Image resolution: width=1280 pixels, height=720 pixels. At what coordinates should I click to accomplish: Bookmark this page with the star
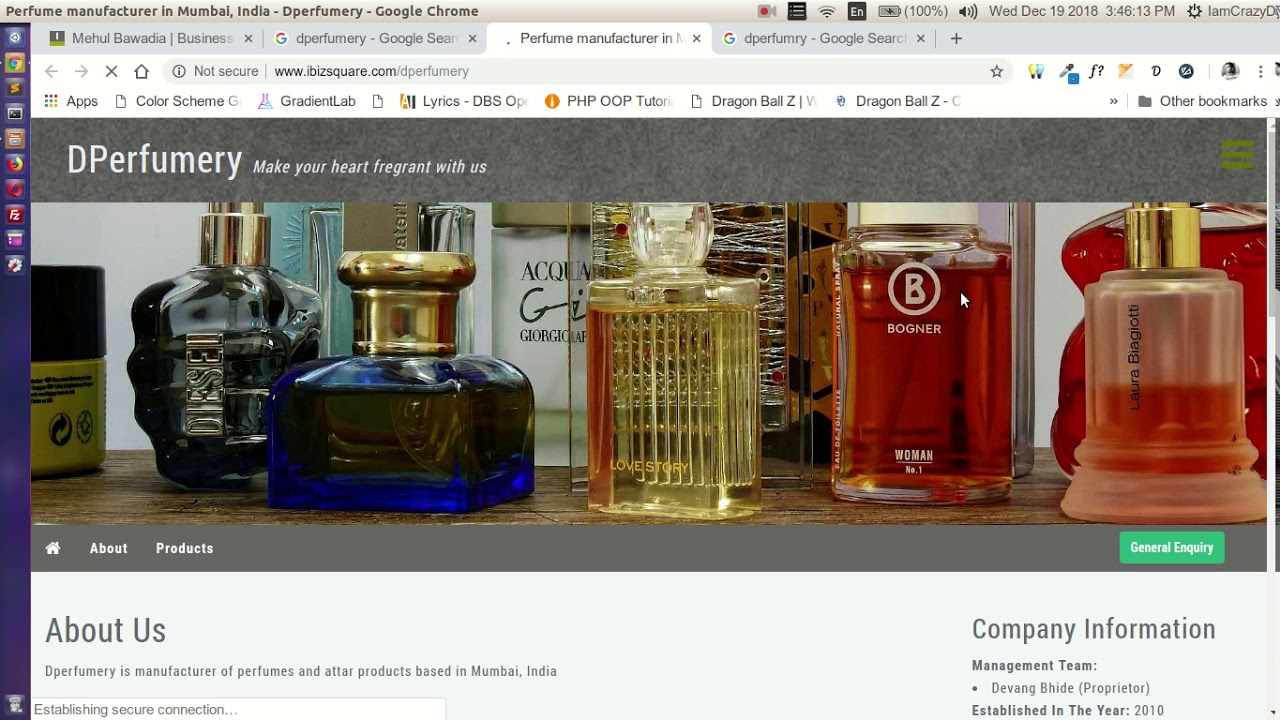(x=996, y=71)
